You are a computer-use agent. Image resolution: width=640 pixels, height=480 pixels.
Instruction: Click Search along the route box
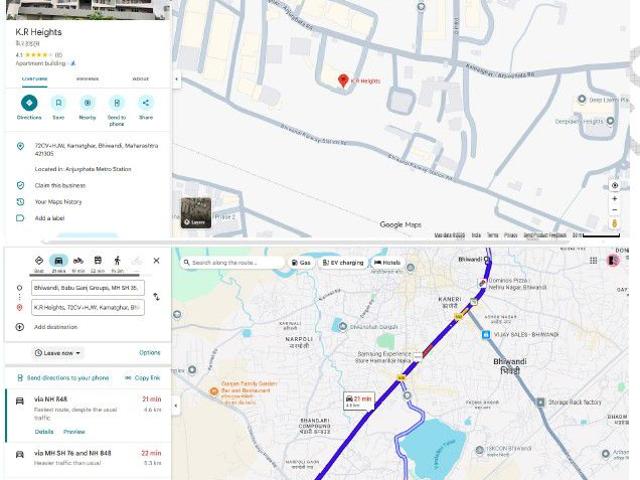(x=233, y=262)
